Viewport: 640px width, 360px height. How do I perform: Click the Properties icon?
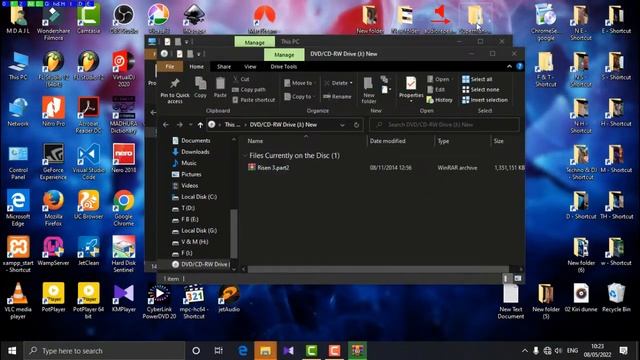click(411, 88)
